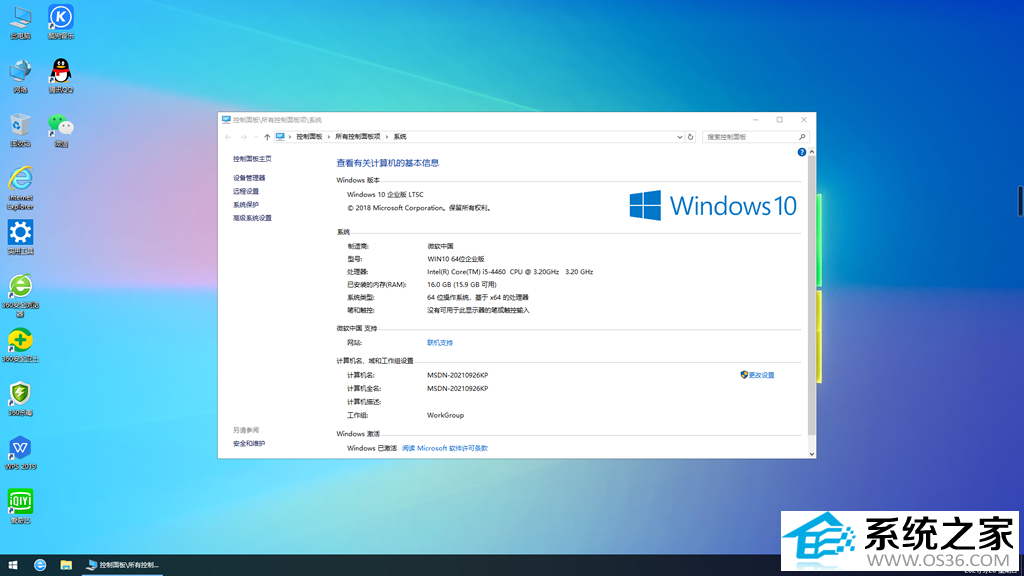Screen dimensions: 1024x576
Task: Open the 腾讯QQ penguin desktop icon
Action: [61, 76]
